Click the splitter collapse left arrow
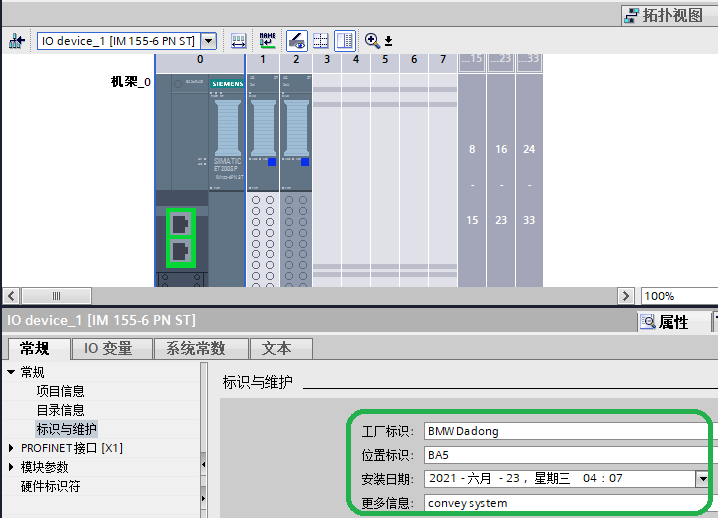The image size is (718, 519). (204, 465)
